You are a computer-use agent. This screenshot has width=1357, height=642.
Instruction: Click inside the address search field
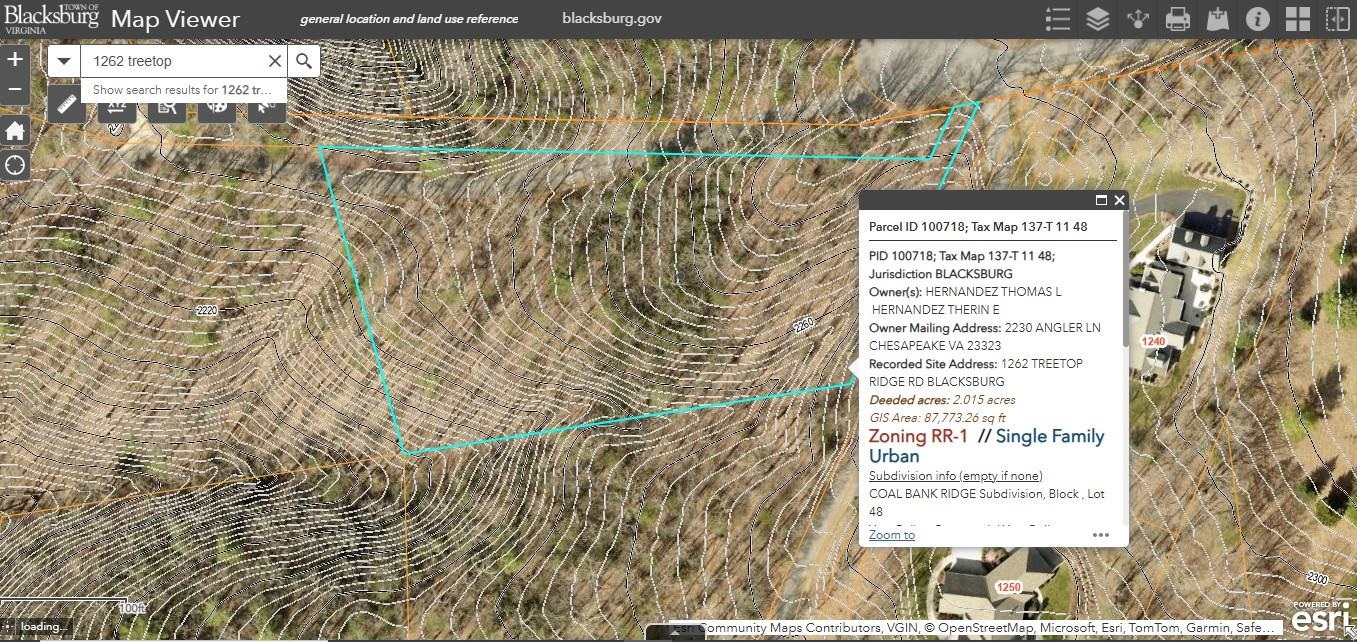pos(175,61)
